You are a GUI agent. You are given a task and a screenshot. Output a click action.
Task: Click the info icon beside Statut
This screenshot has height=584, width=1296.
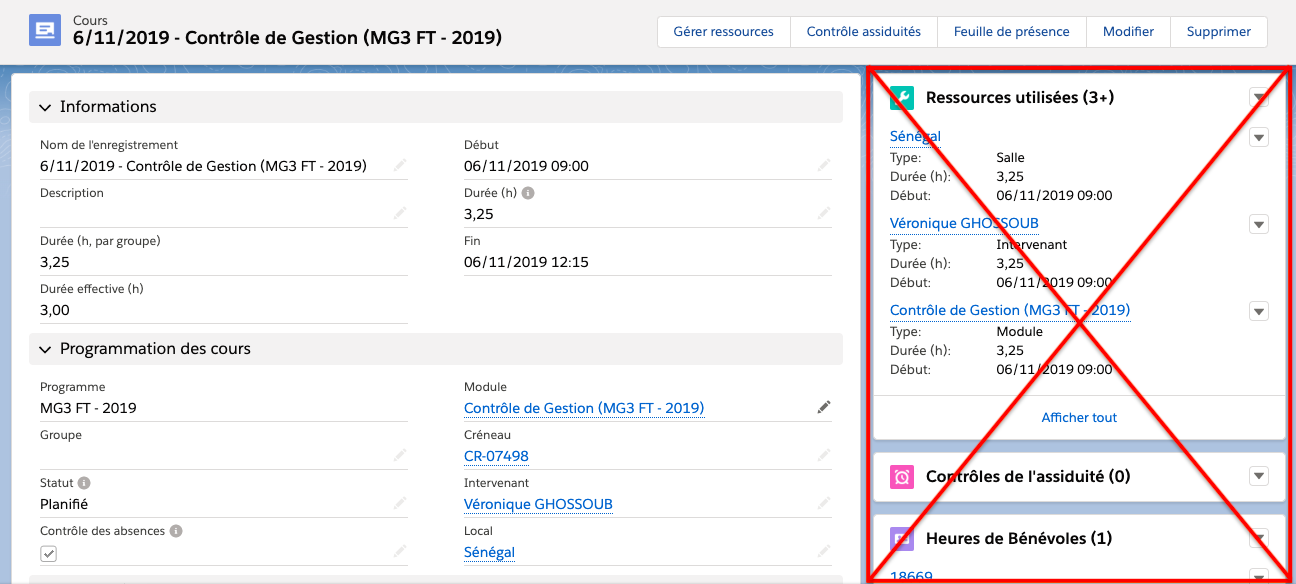coord(84,483)
